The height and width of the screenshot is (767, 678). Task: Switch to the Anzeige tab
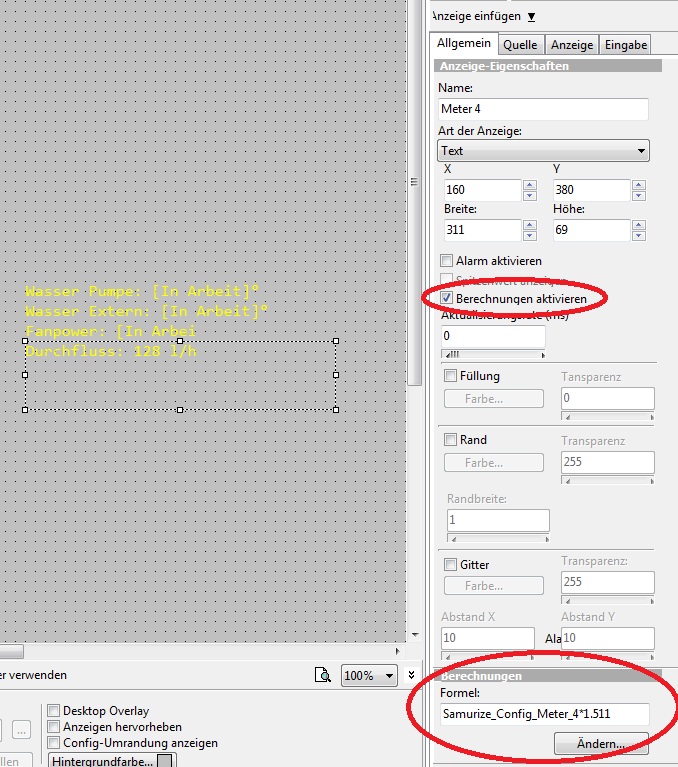click(572, 45)
